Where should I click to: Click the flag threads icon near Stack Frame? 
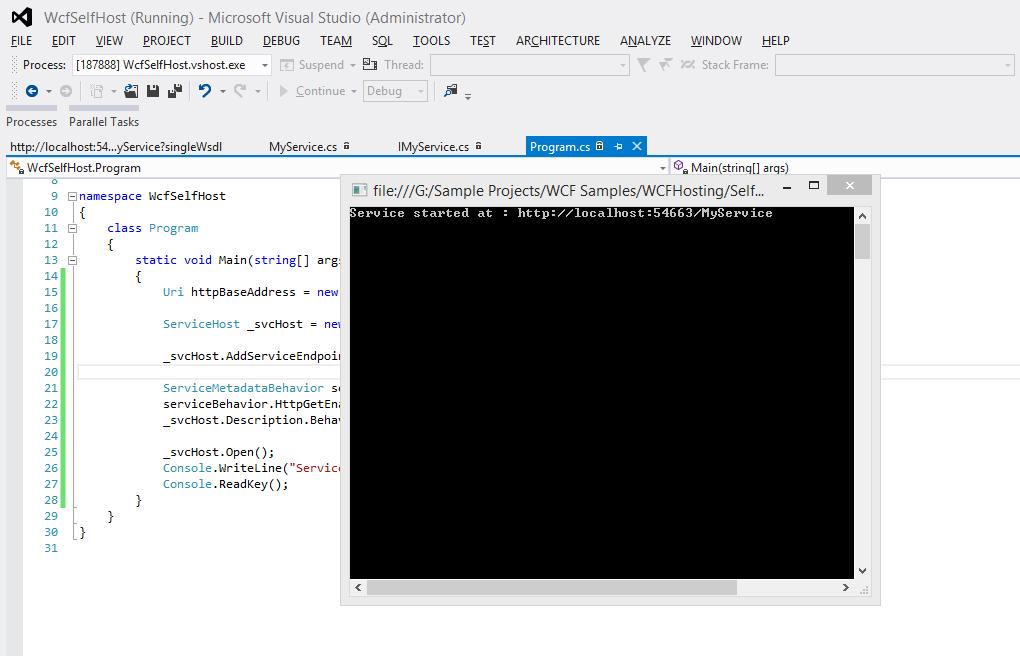(x=665, y=64)
